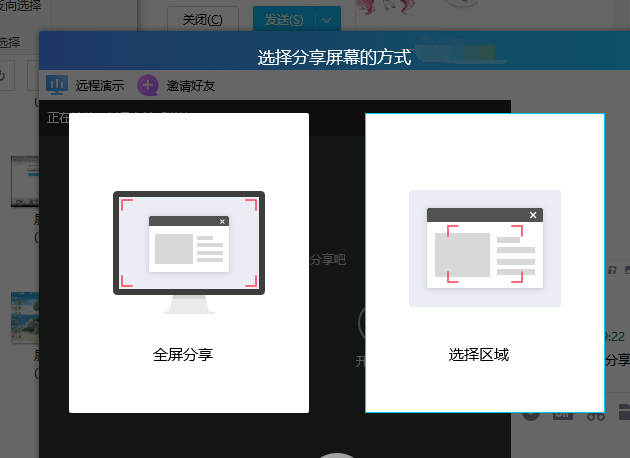Image resolution: width=630 pixels, height=458 pixels.
Task: Click the 邀请好友 purple plus icon
Action: tap(148, 85)
